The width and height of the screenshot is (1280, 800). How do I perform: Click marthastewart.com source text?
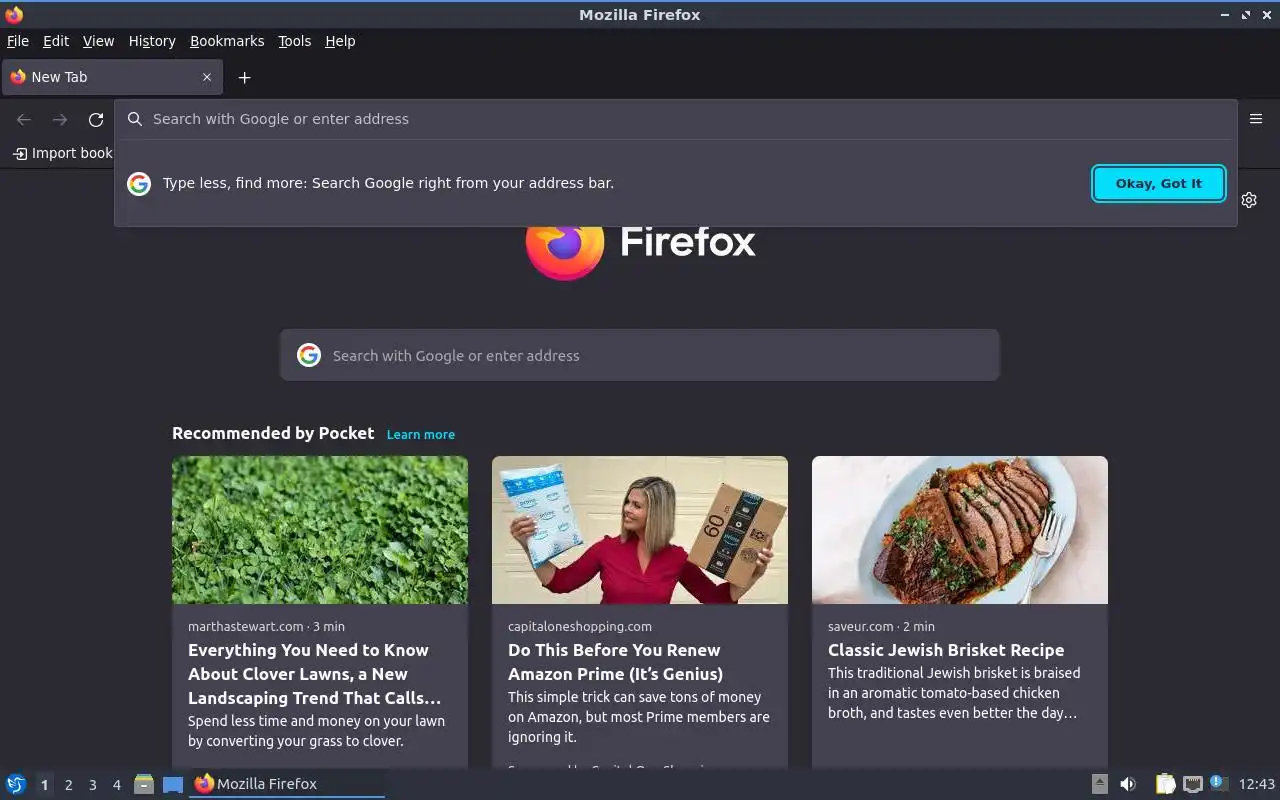click(x=246, y=626)
